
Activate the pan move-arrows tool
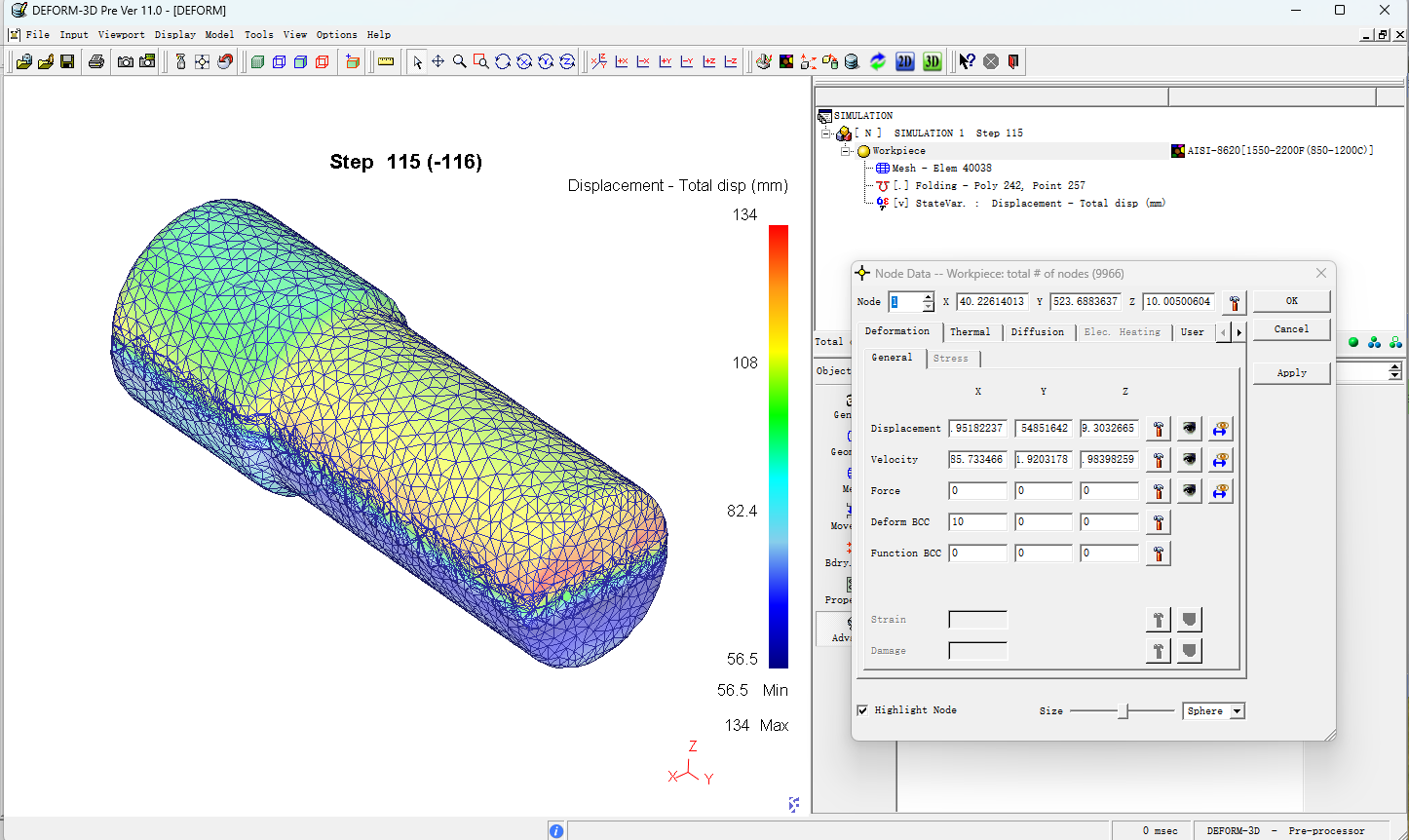[x=438, y=61]
